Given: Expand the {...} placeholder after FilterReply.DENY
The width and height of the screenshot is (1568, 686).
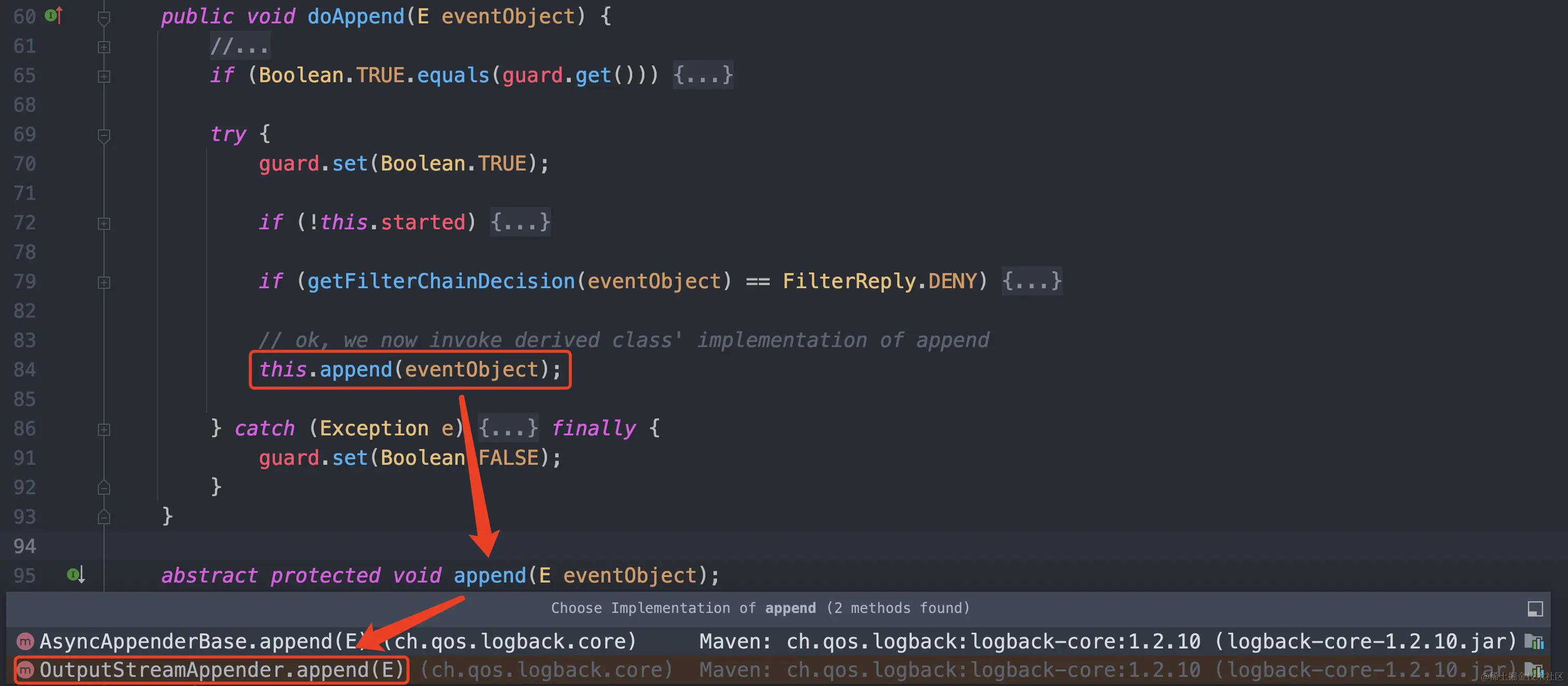Looking at the screenshot, I should 1032,281.
